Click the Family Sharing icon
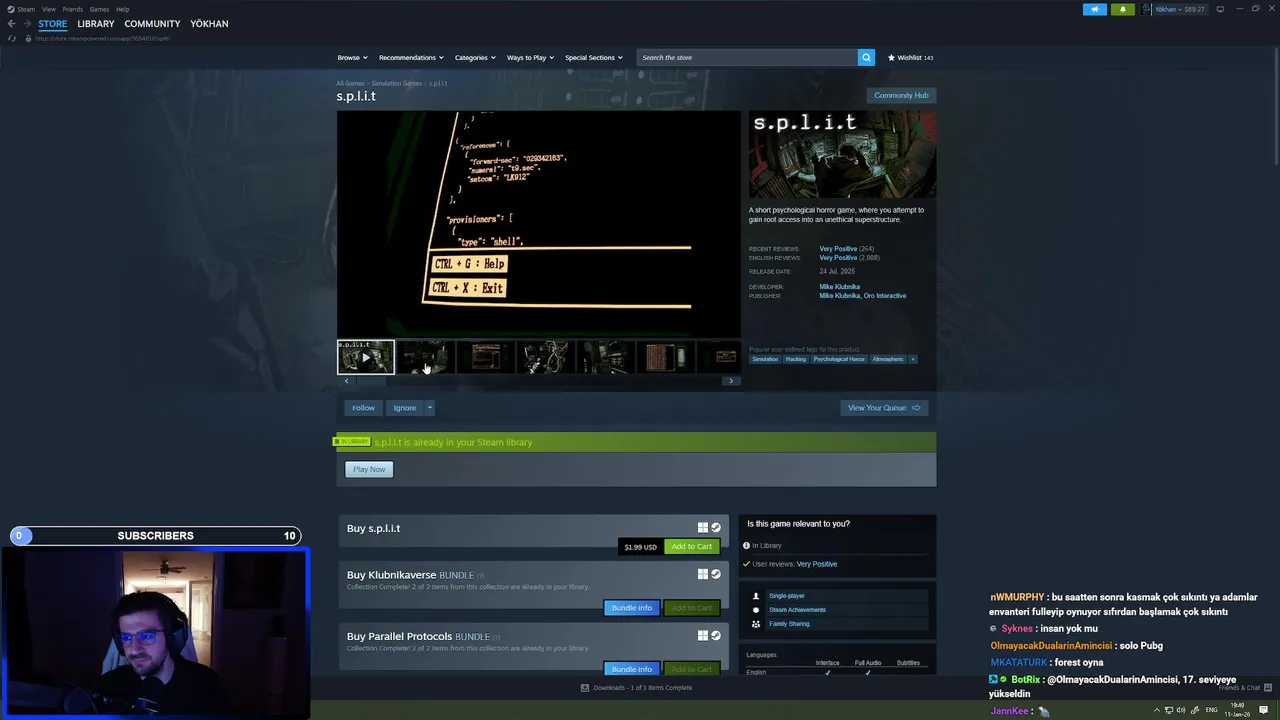The width and height of the screenshot is (1280, 720). 756,624
